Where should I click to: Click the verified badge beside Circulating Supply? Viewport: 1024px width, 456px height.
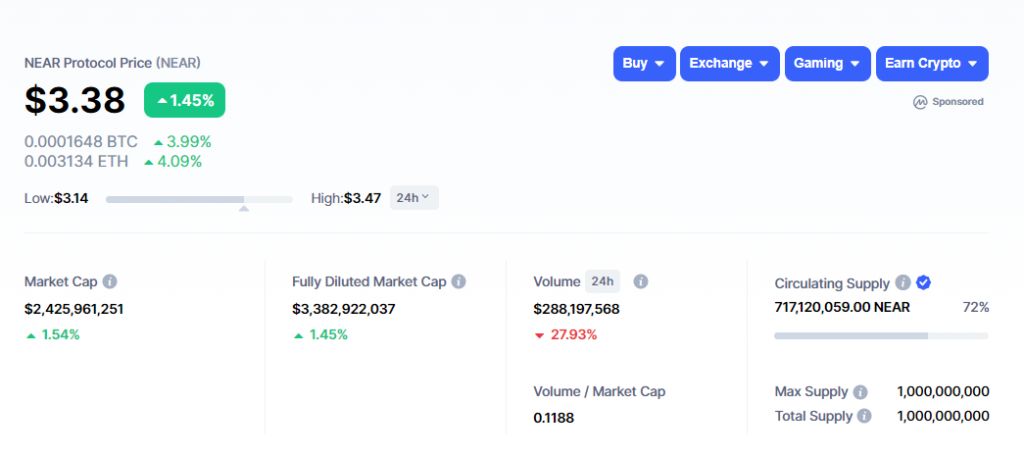(x=923, y=282)
